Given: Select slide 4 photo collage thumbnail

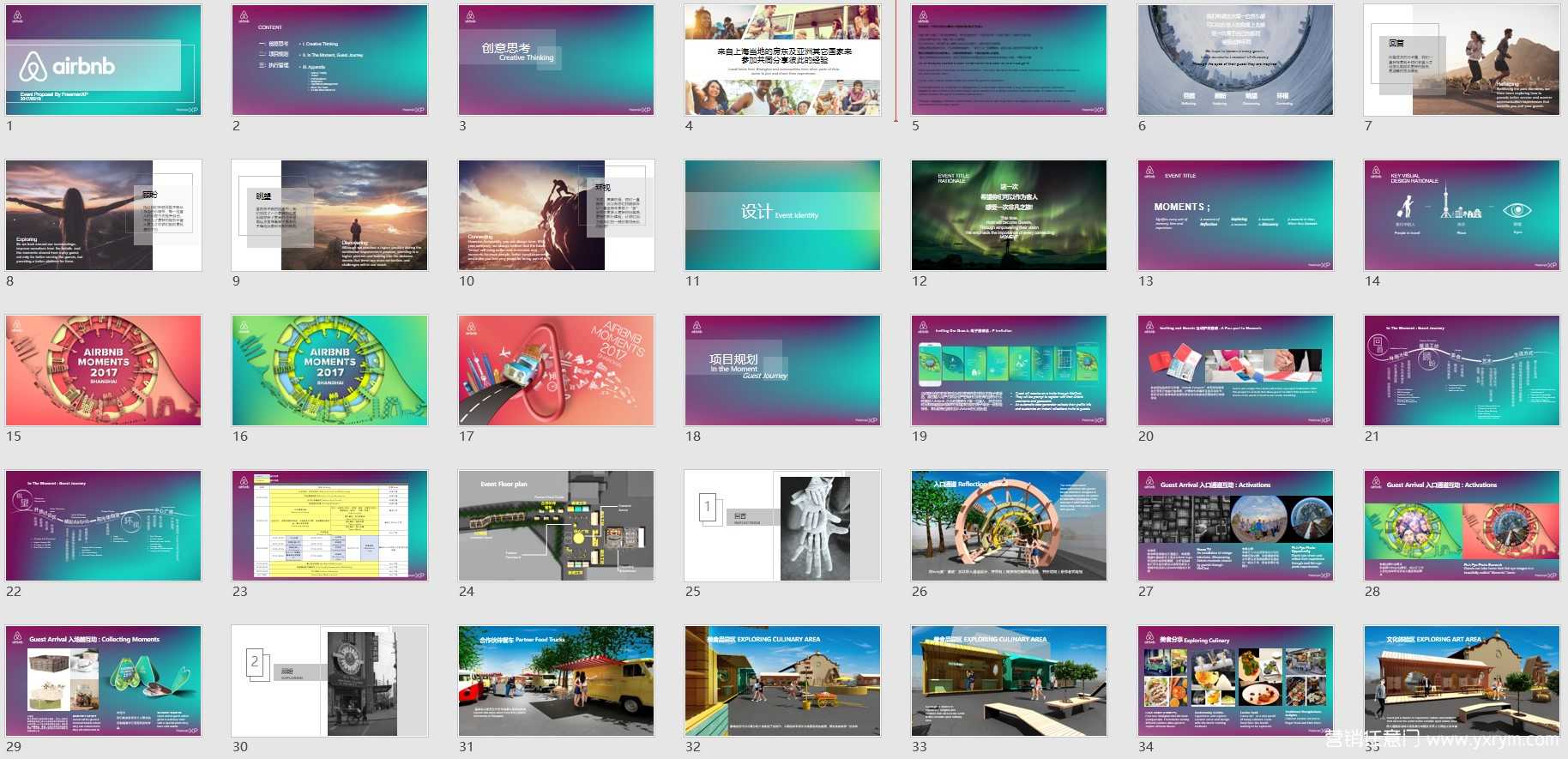Looking at the screenshot, I should tap(783, 60).
